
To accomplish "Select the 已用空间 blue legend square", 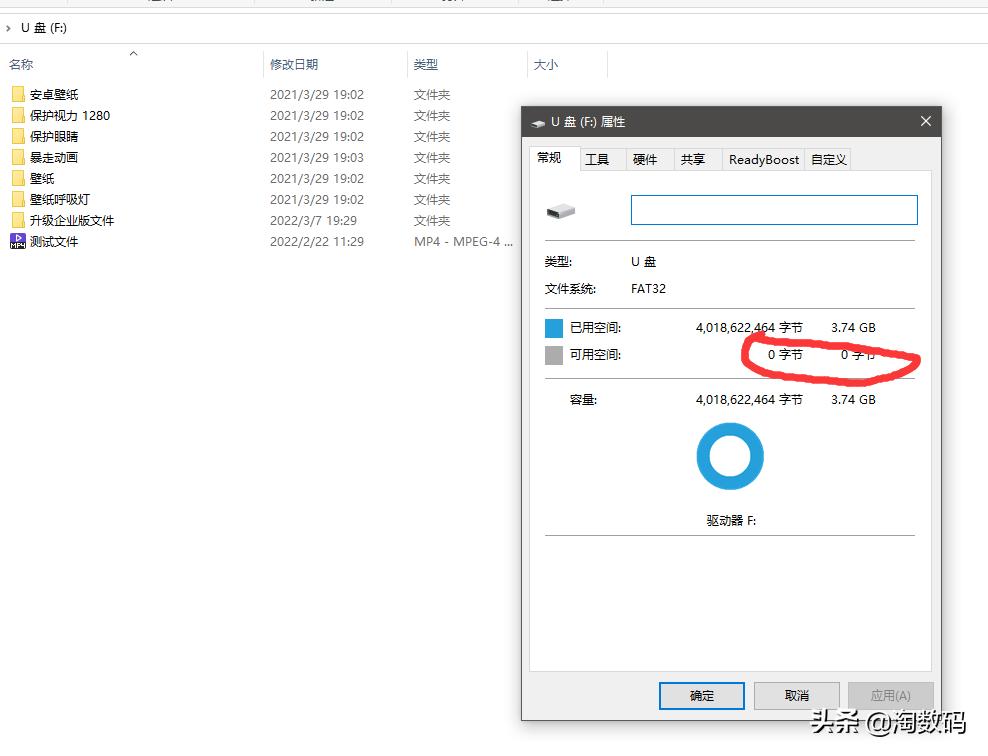I will point(554,327).
